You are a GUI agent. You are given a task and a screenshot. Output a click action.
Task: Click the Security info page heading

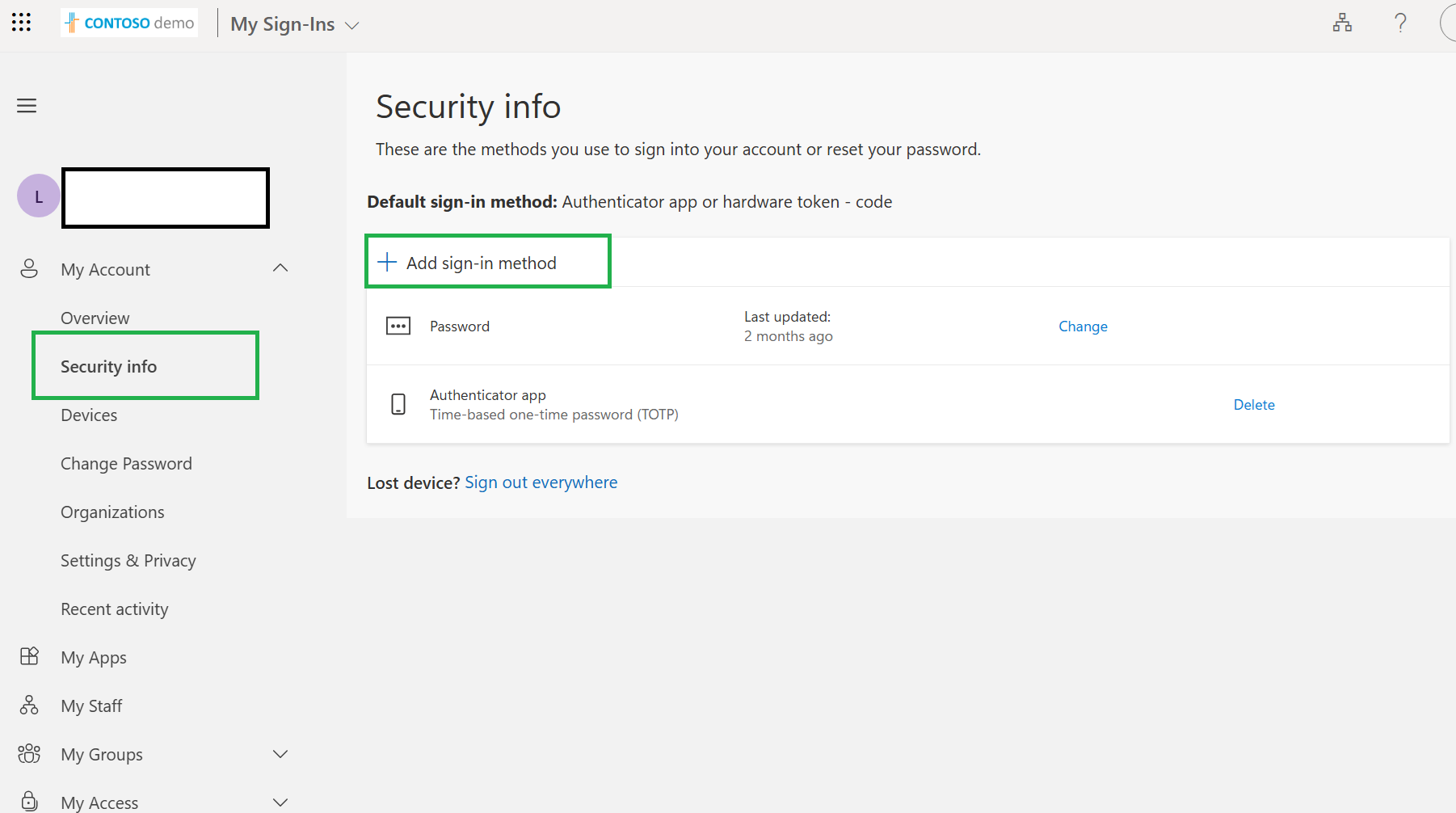pyautogui.click(x=468, y=107)
